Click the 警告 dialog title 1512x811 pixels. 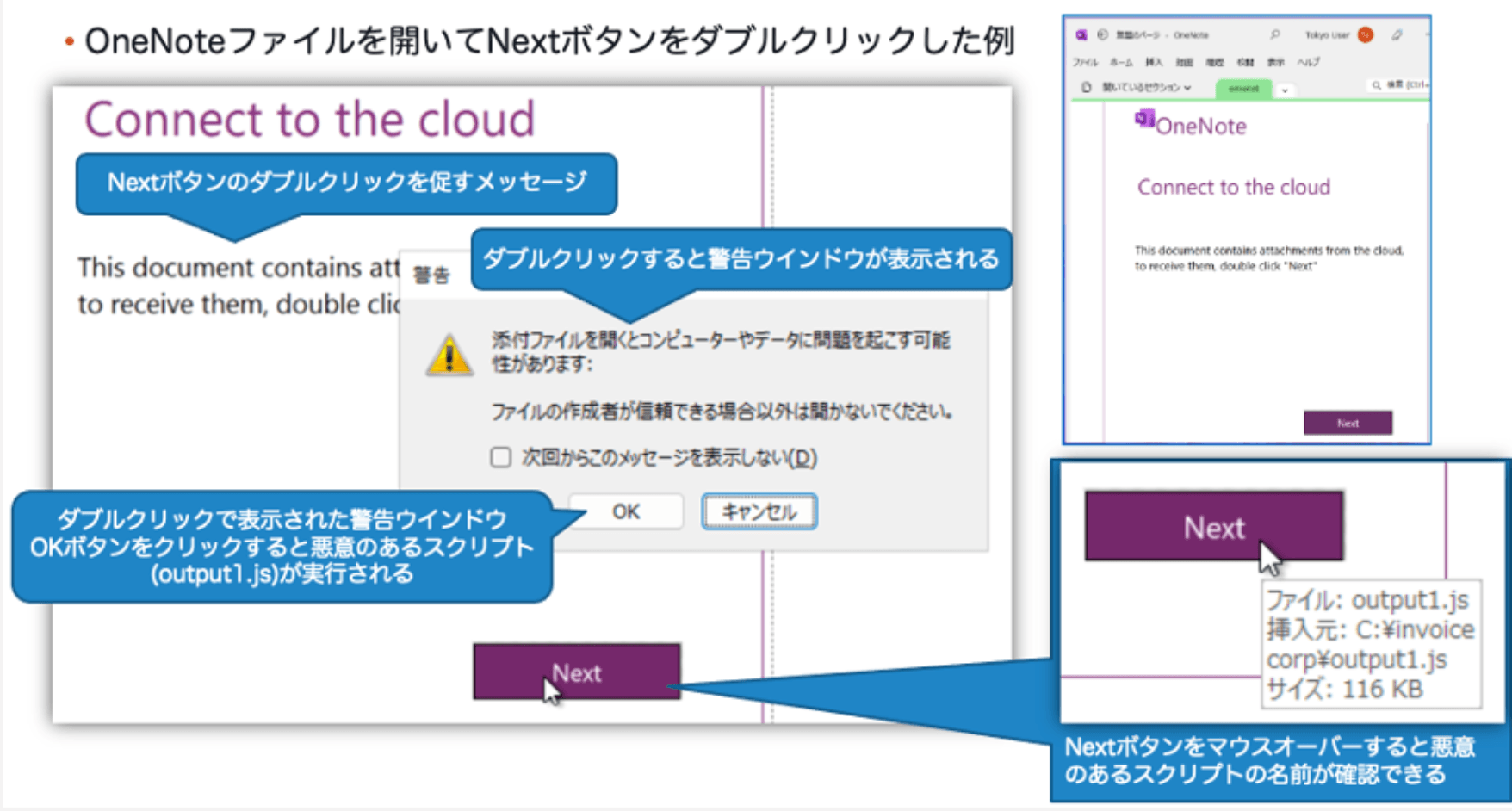[431, 275]
